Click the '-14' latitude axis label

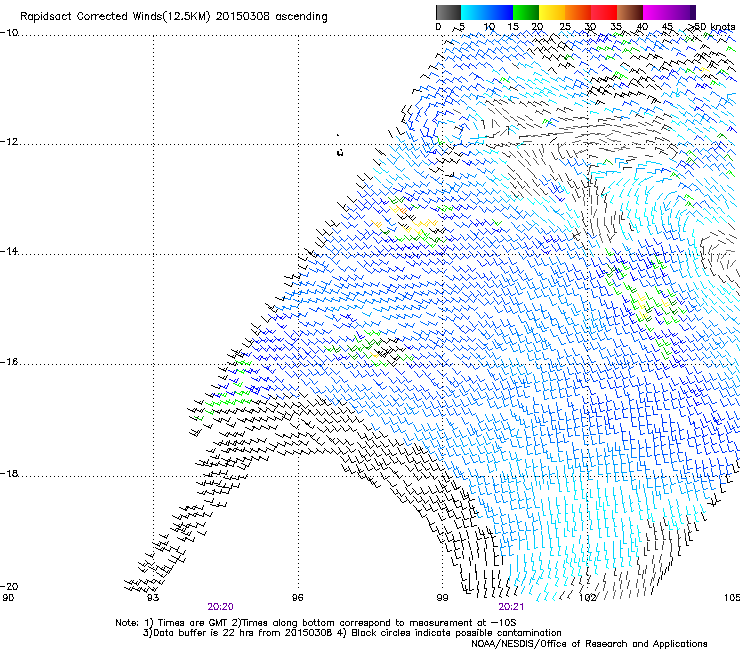pyautogui.click(x=9, y=251)
